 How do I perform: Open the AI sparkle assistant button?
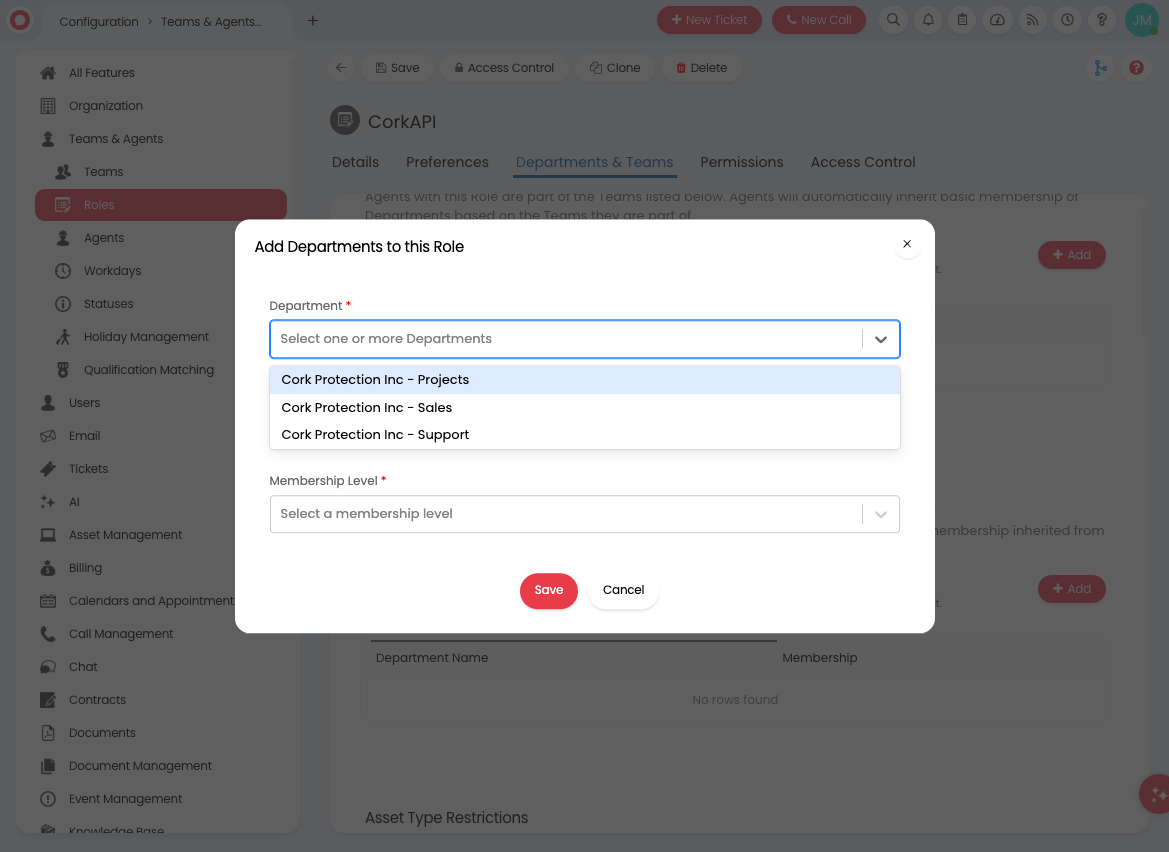point(1156,794)
